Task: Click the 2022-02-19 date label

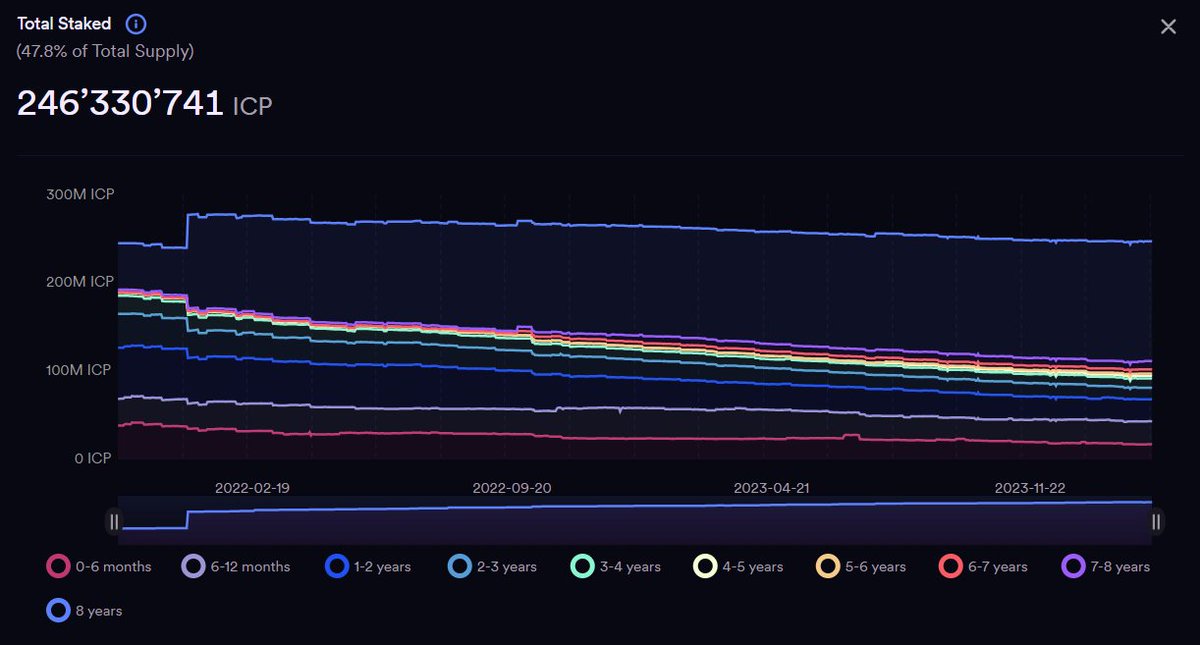Action: click(x=251, y=488)
